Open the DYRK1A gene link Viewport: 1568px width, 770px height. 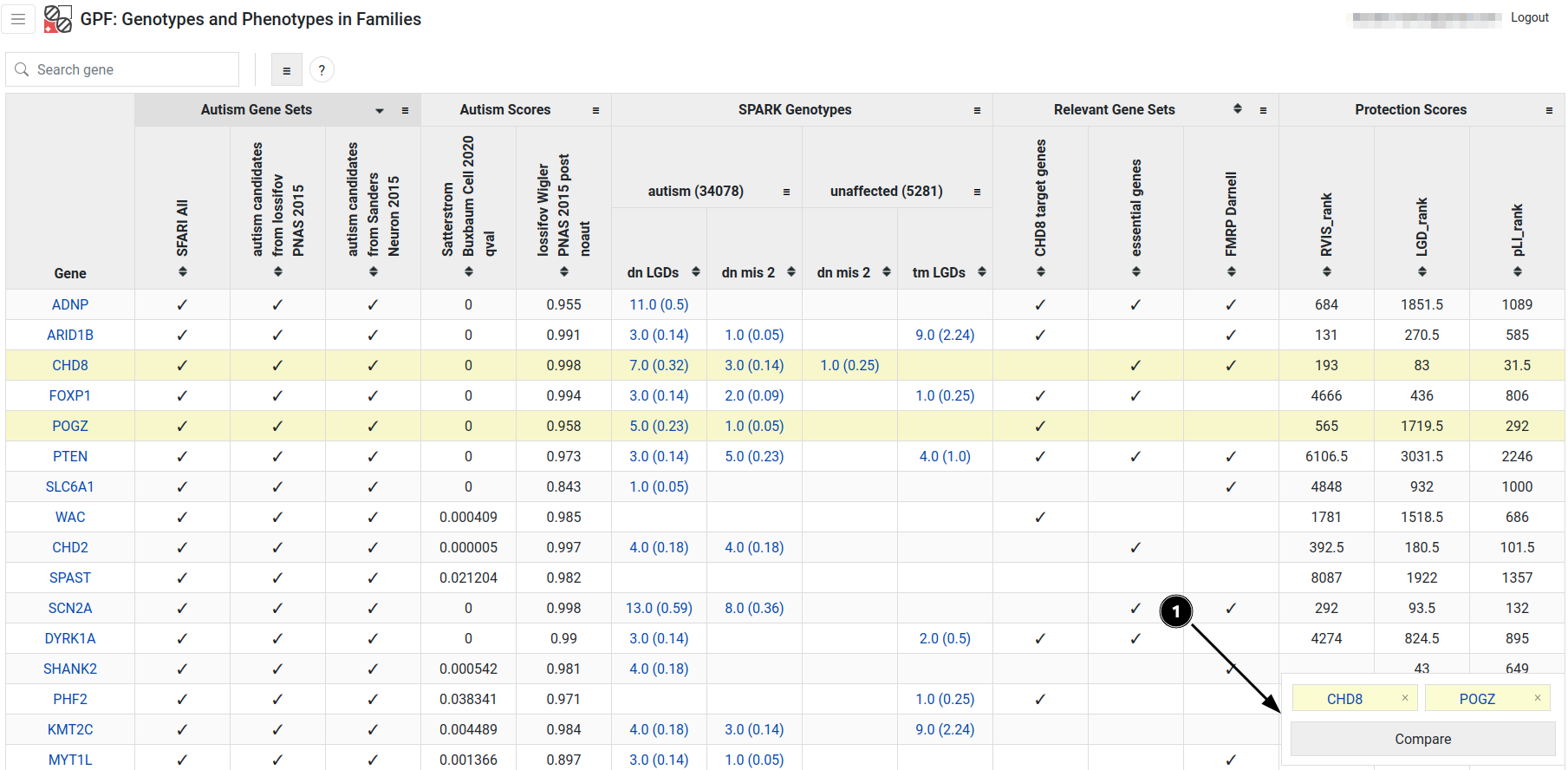[70, 638]
